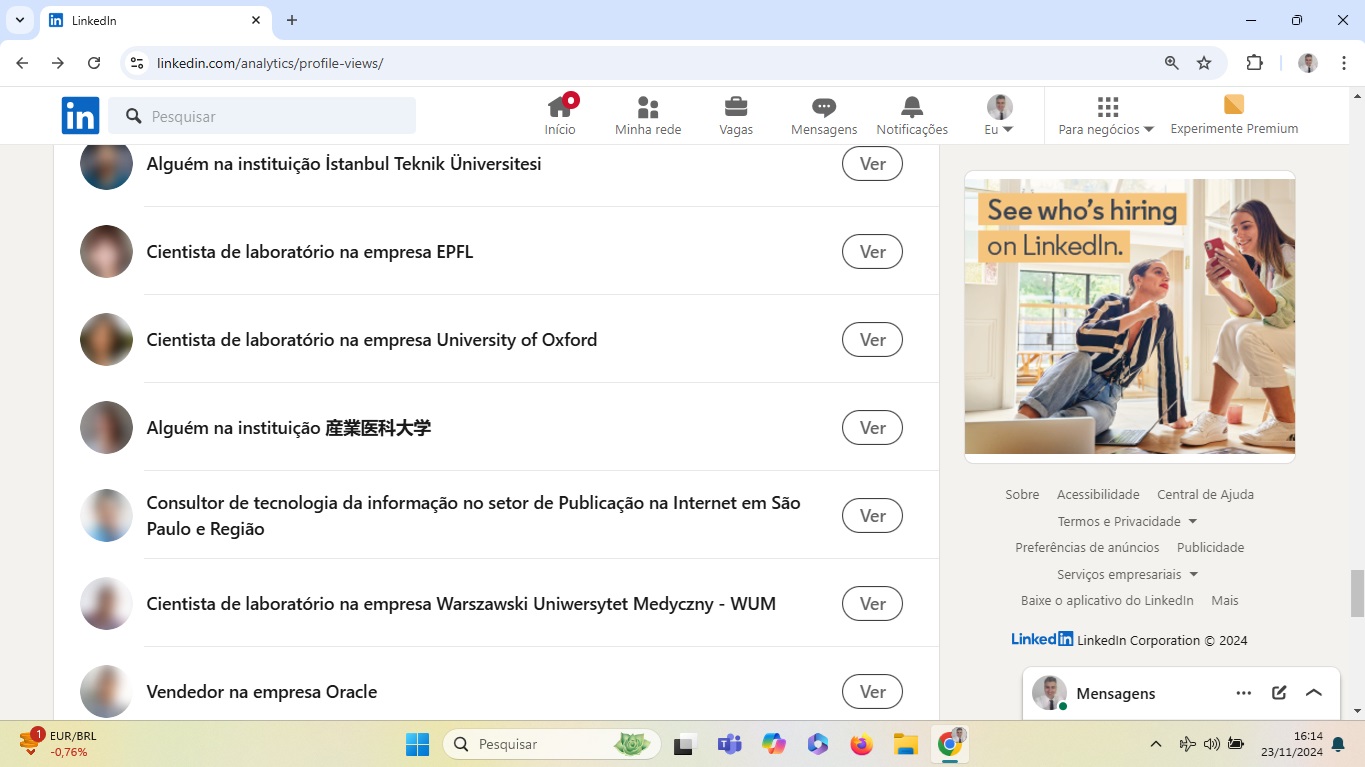1365x767 pixels.
Task: Expand the Mensagens panel chevron
Action: (x=1314, y=693)
